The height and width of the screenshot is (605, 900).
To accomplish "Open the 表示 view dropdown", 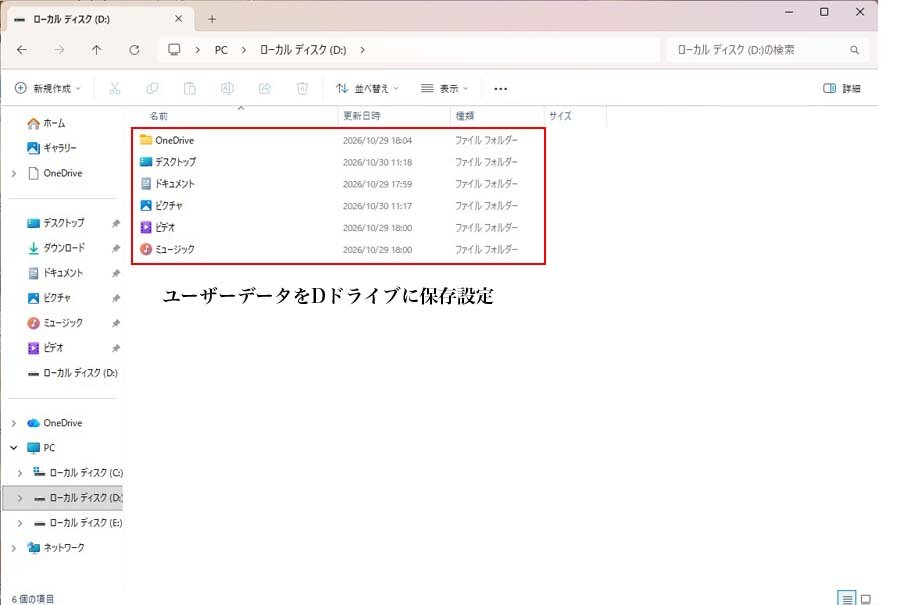I will coord(445,88).
